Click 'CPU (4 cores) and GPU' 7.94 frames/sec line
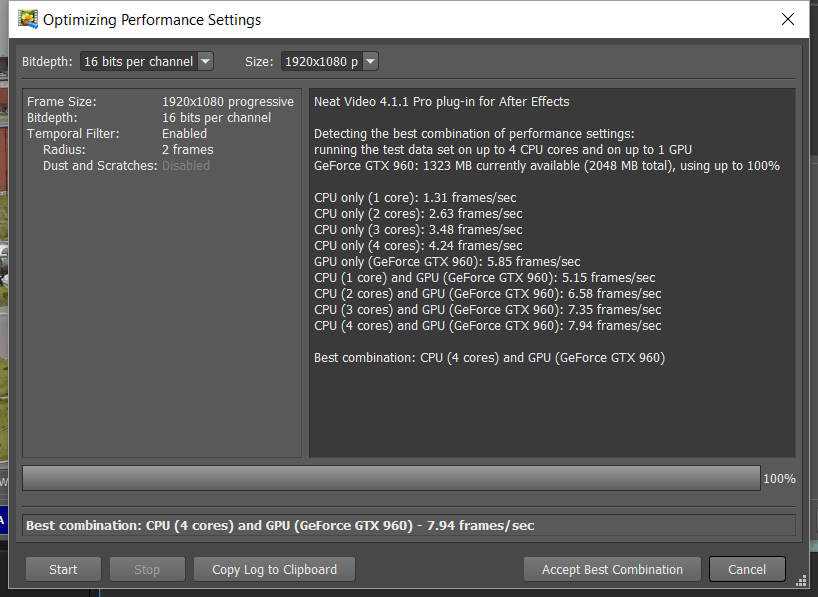This screenshot has height=597, width=818. [x=488, y=326]
